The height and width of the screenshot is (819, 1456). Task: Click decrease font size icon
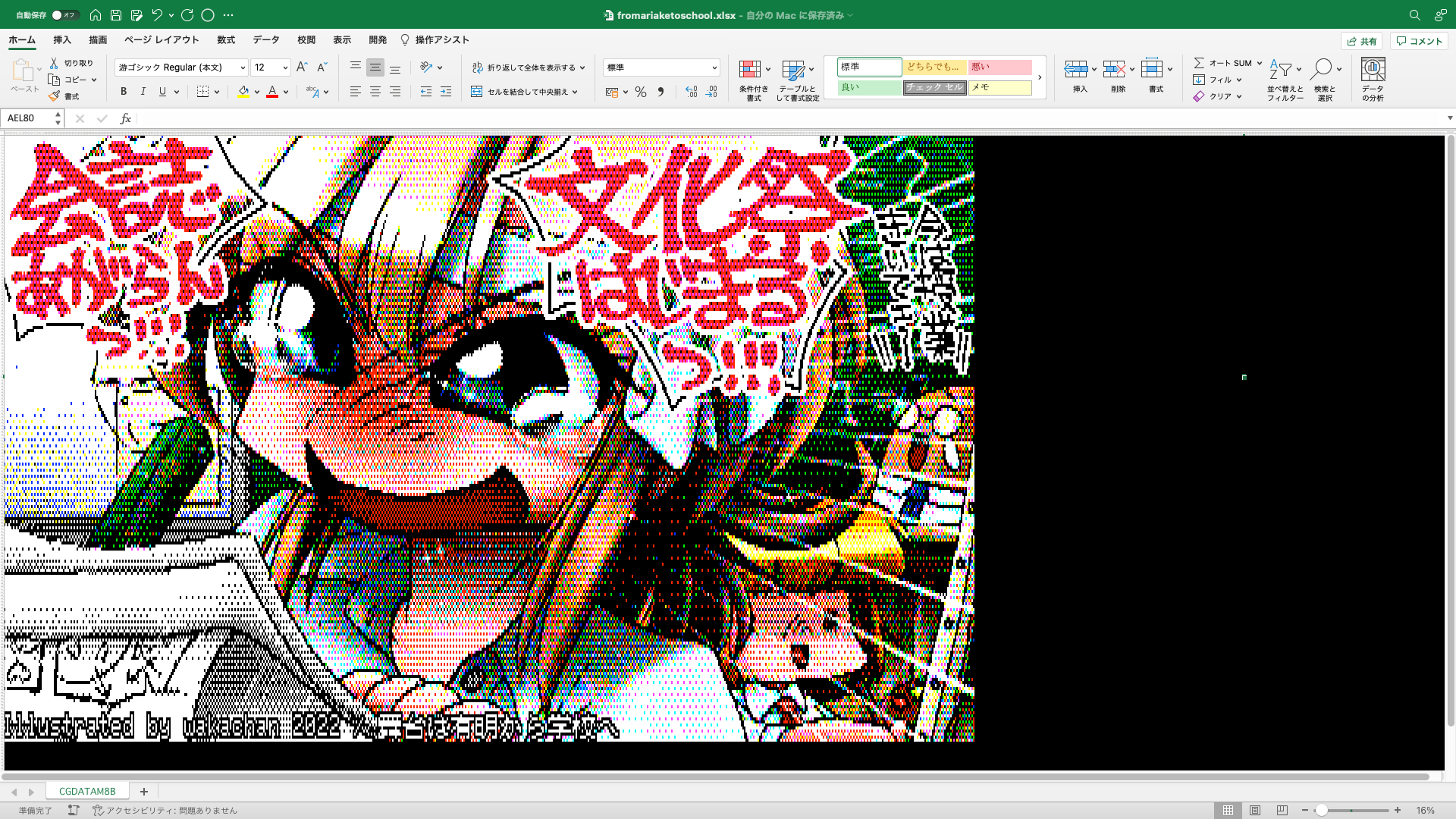tap(322, 67)
